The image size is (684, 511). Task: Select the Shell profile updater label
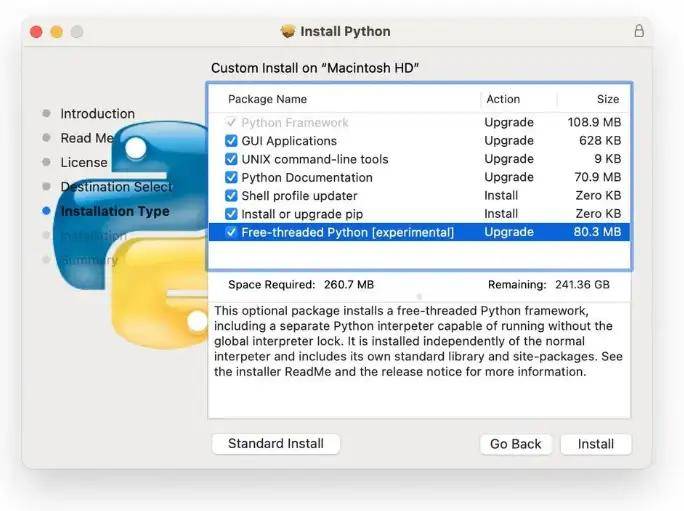tap(299, 196)
